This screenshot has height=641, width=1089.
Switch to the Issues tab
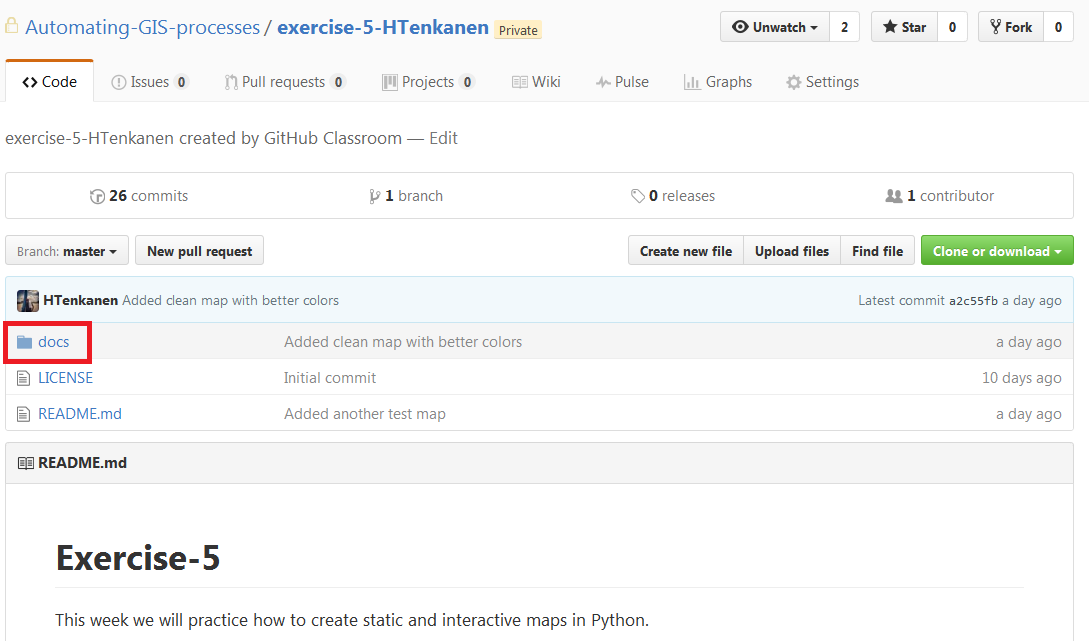click(149, 82)
